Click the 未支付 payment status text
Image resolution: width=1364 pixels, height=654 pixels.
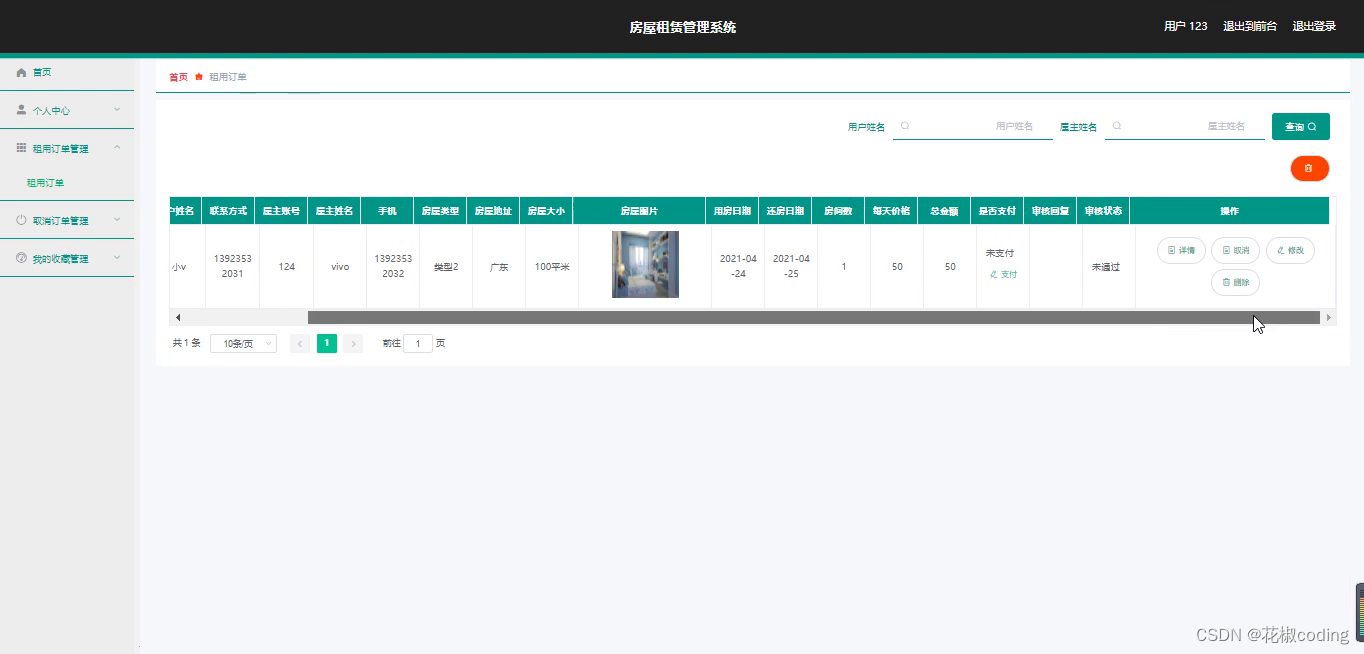pyautogui.click(x=1000, y=253)
